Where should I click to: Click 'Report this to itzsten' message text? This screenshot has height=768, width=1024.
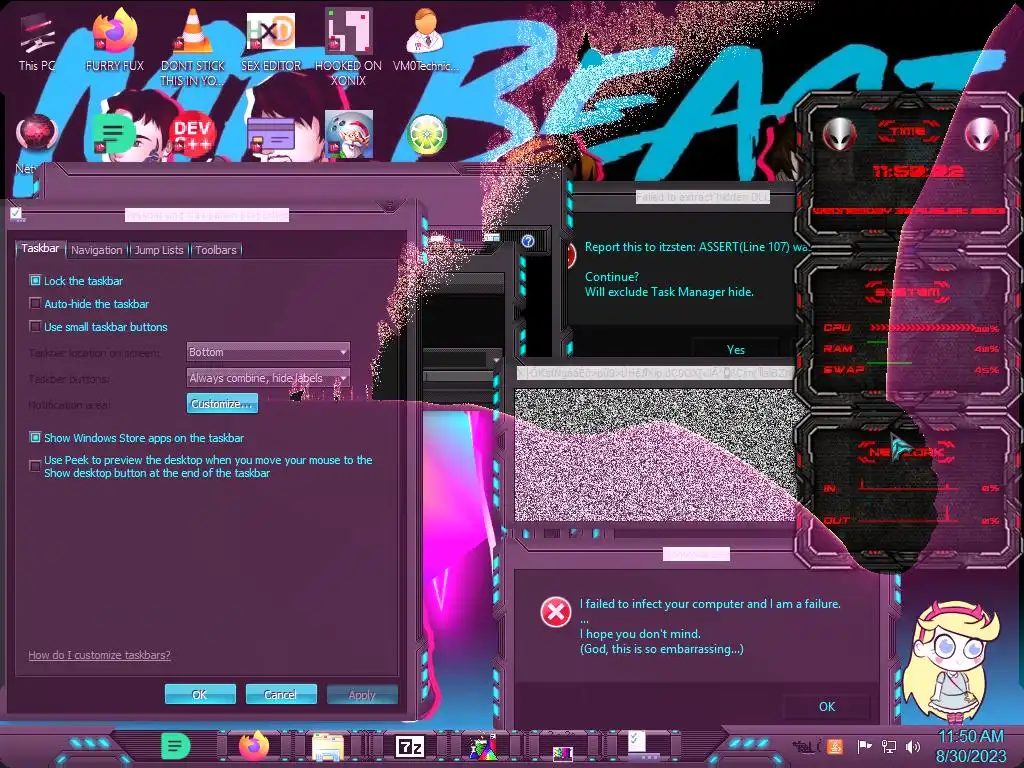point(697,247)
